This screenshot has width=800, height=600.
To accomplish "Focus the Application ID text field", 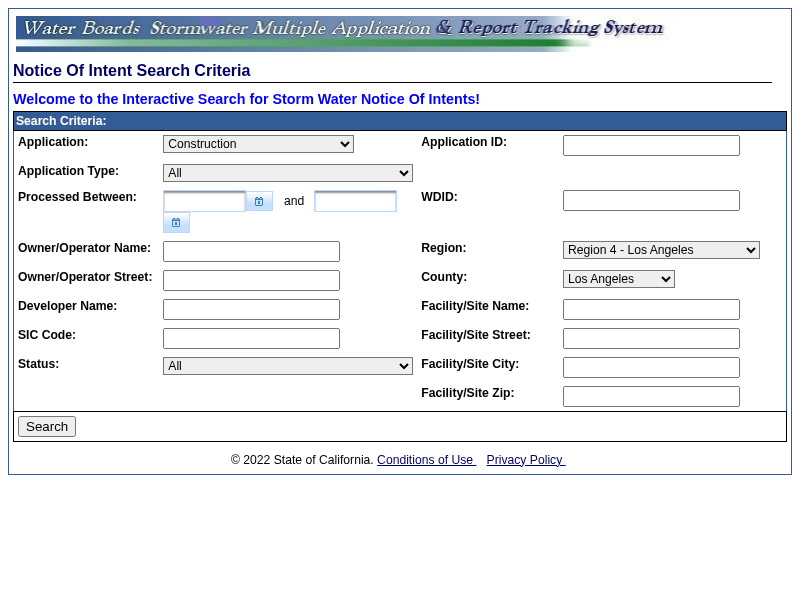I will point(651,146).
